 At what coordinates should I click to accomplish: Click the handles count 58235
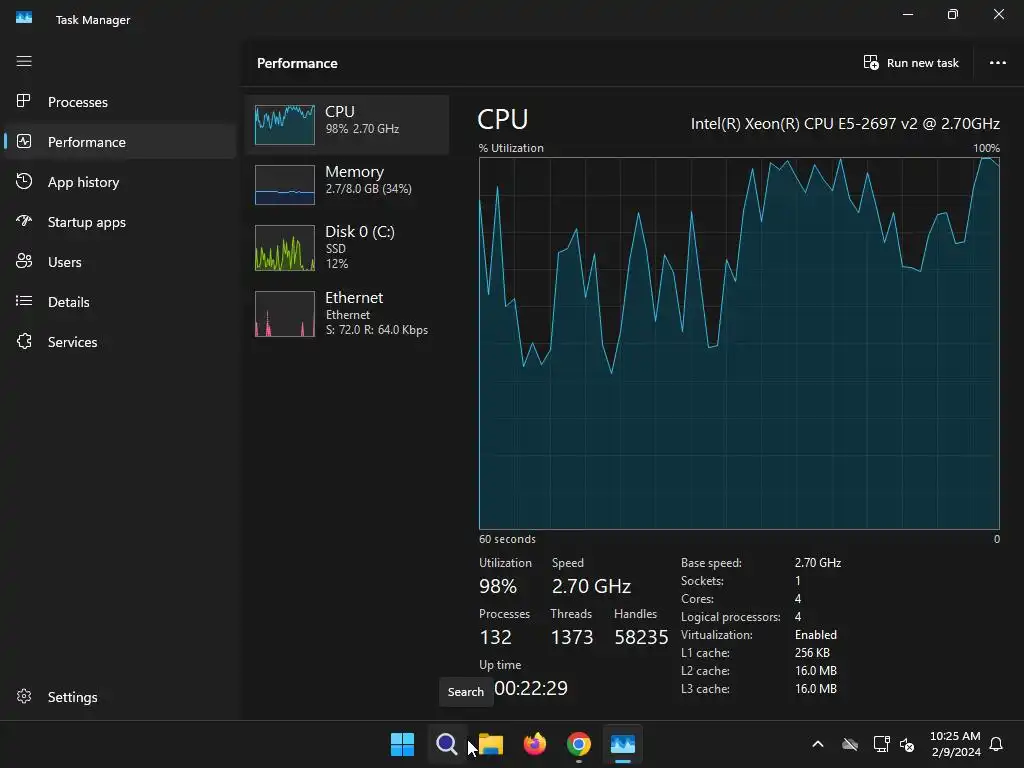coord(641,637)
